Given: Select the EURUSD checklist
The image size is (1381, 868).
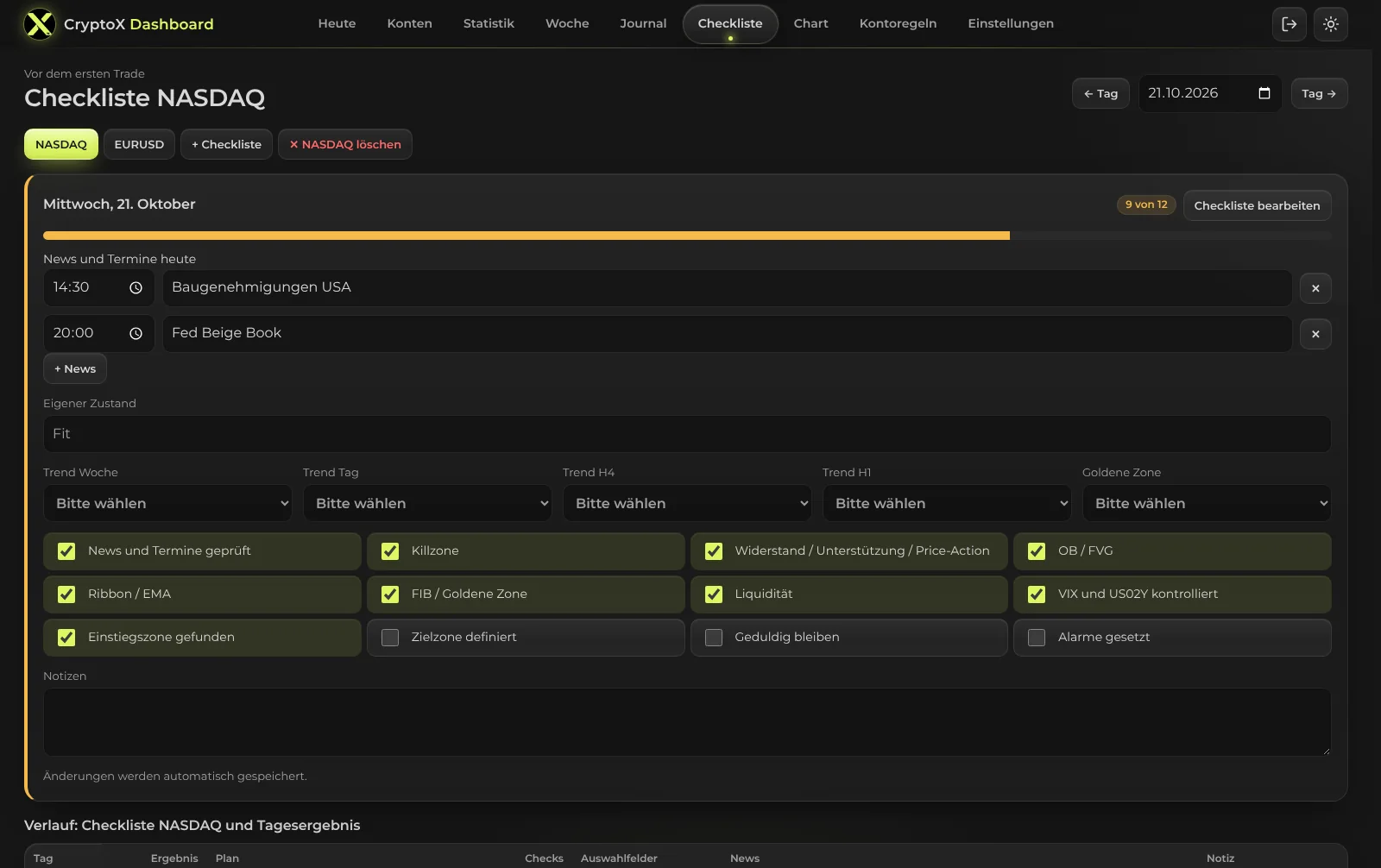Looking at the screenshot, I should click(x=139, y=144).
